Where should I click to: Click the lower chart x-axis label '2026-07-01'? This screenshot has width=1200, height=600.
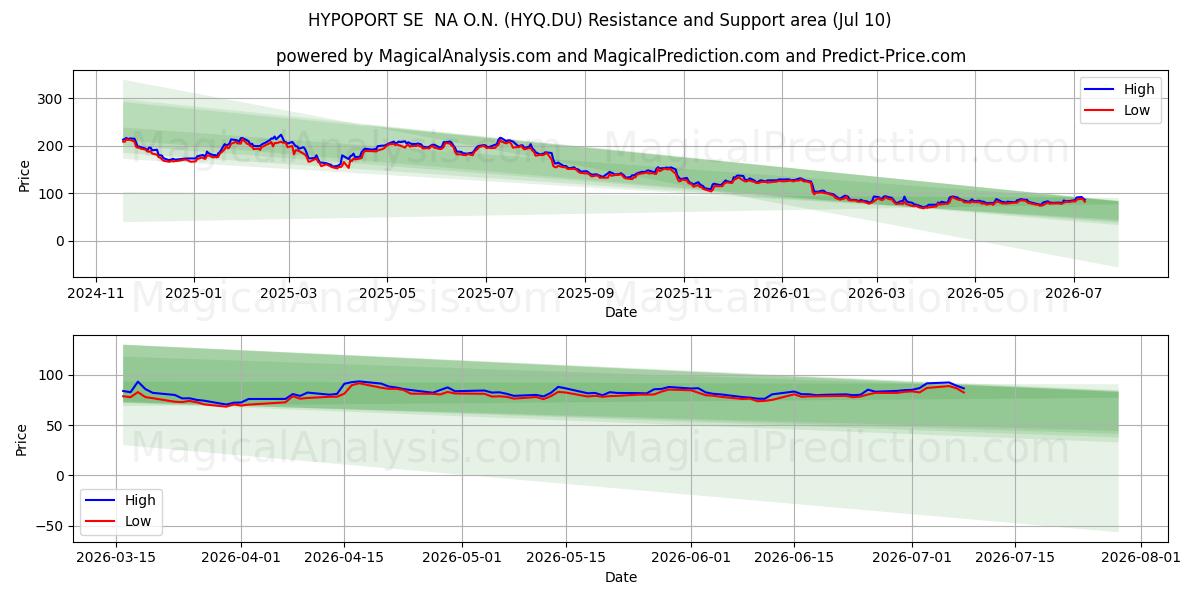(912, 560)
